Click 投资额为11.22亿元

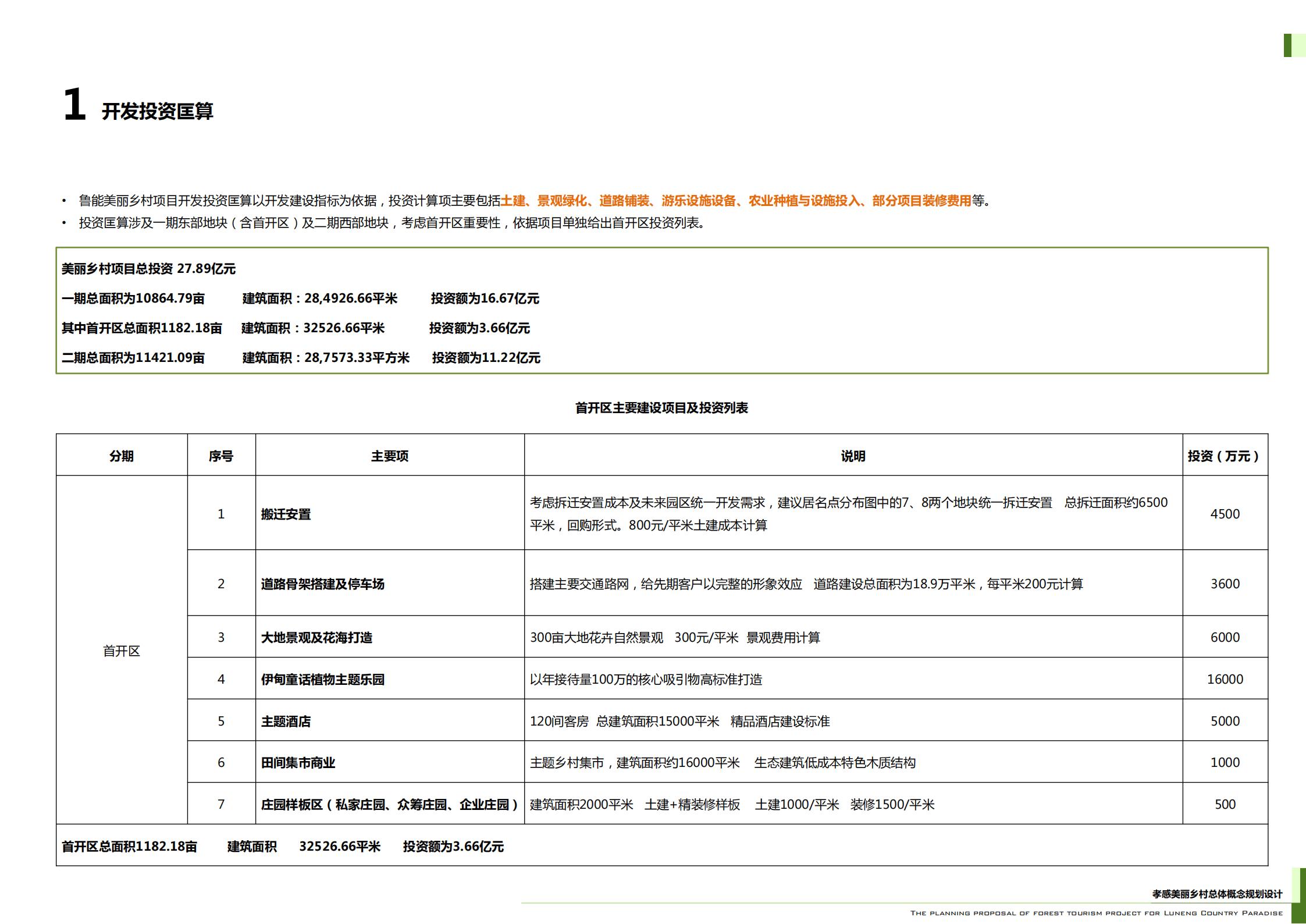pyautogui.click(x=486, y=358)
